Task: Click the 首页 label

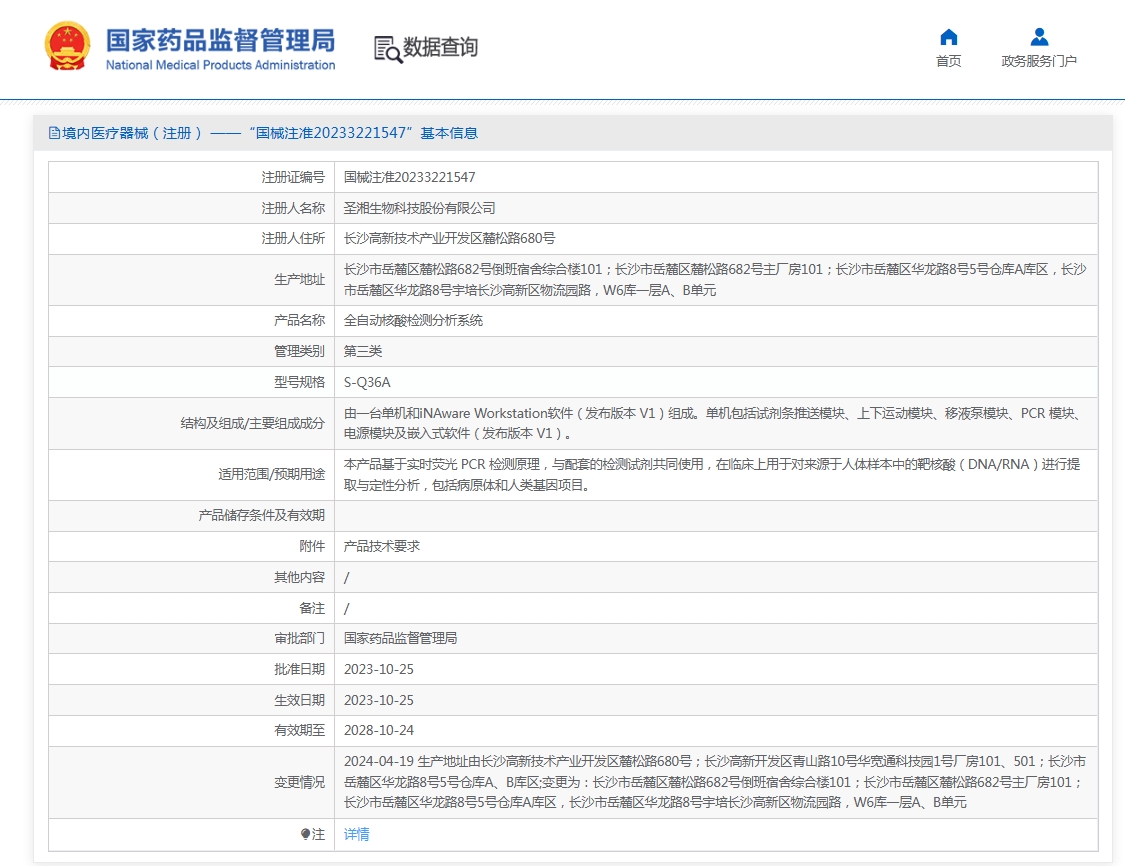Action: click(949, 61)
